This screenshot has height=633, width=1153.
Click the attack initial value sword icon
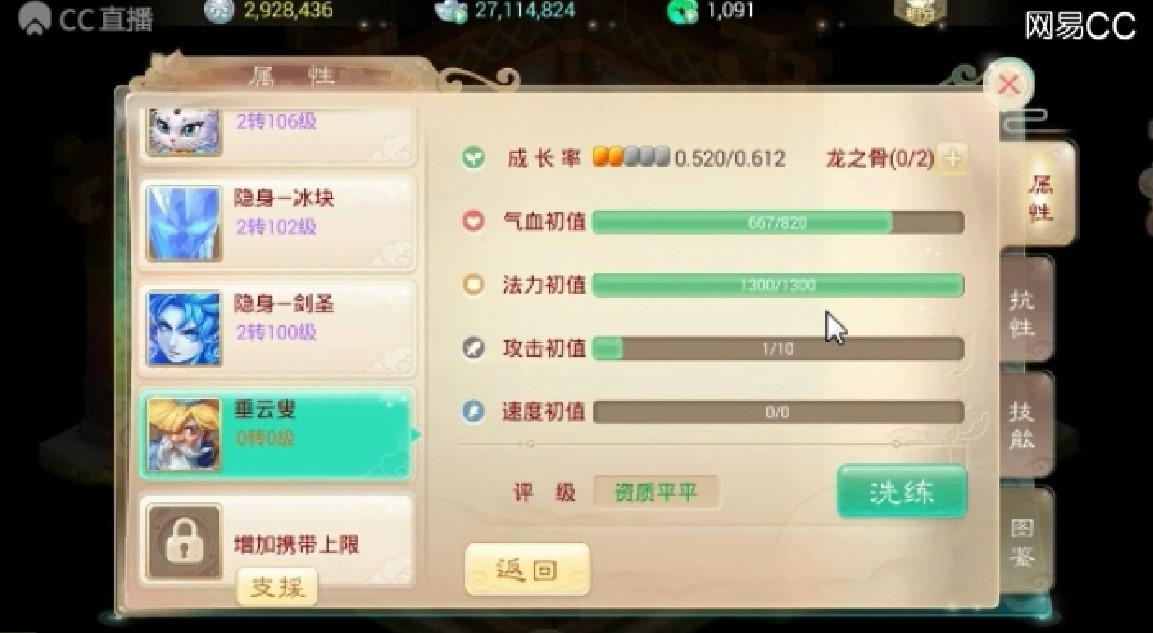(473, 348)
